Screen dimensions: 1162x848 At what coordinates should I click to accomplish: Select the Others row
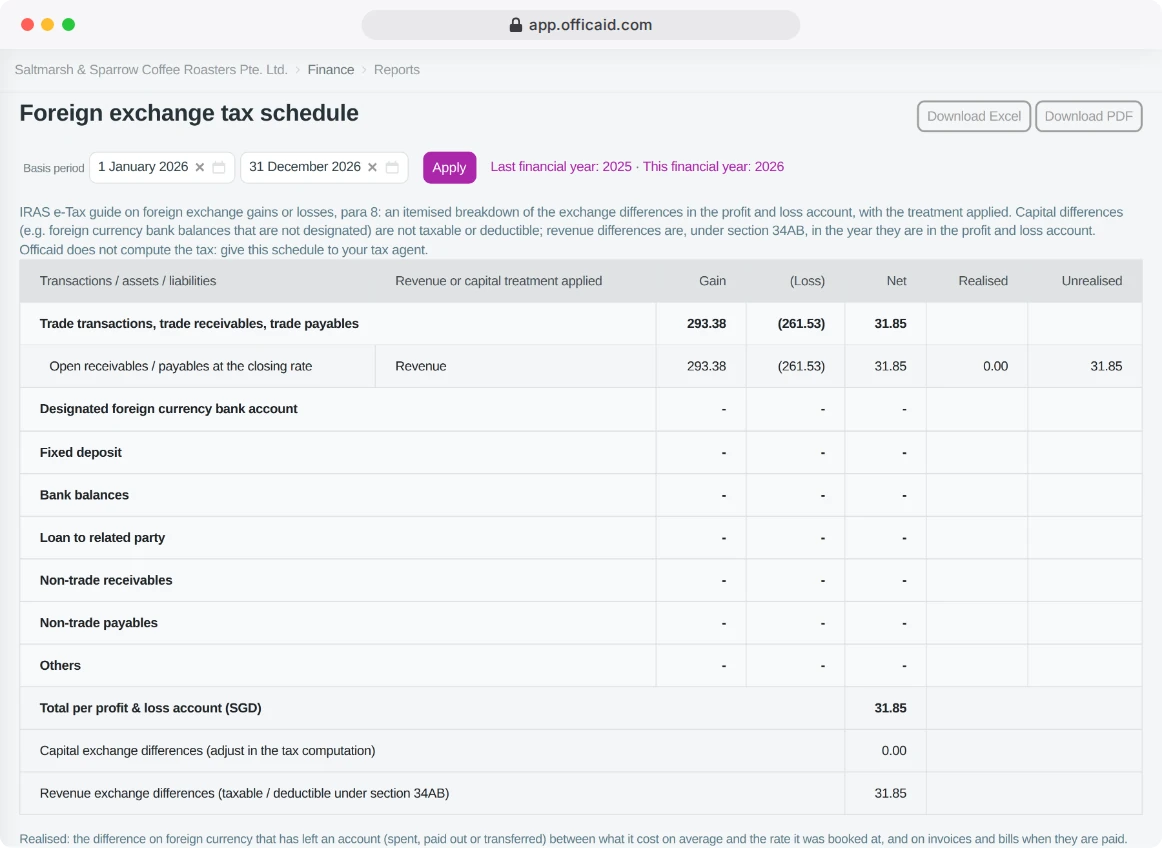581,666
